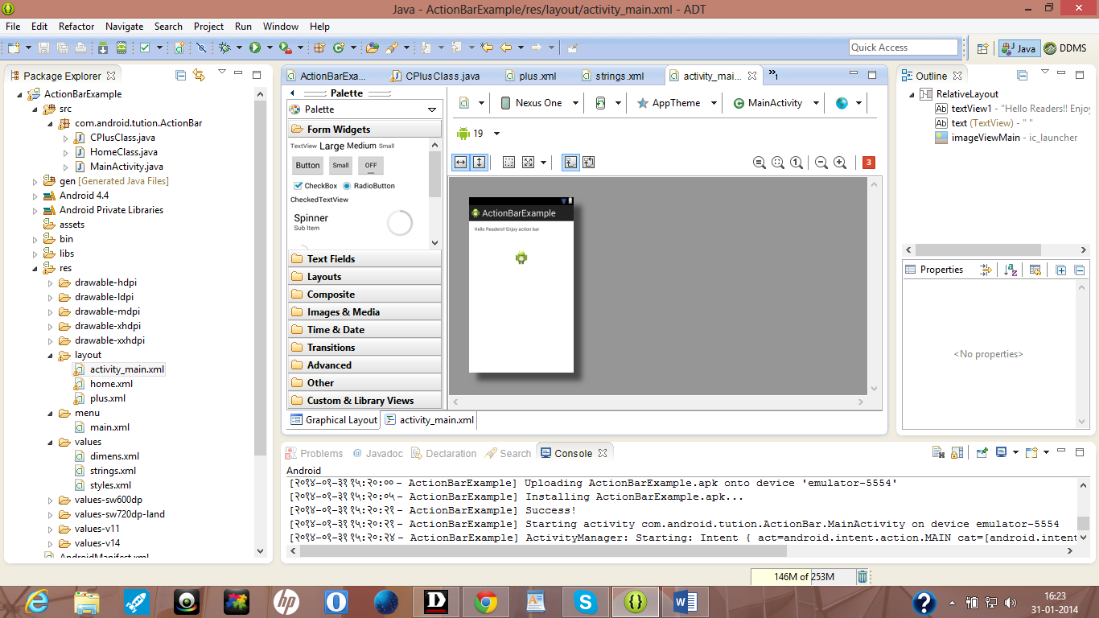Collapse the values folder in tree
Image resolution: width=1099 pixels, height=618 pixels.
point(50,442)
